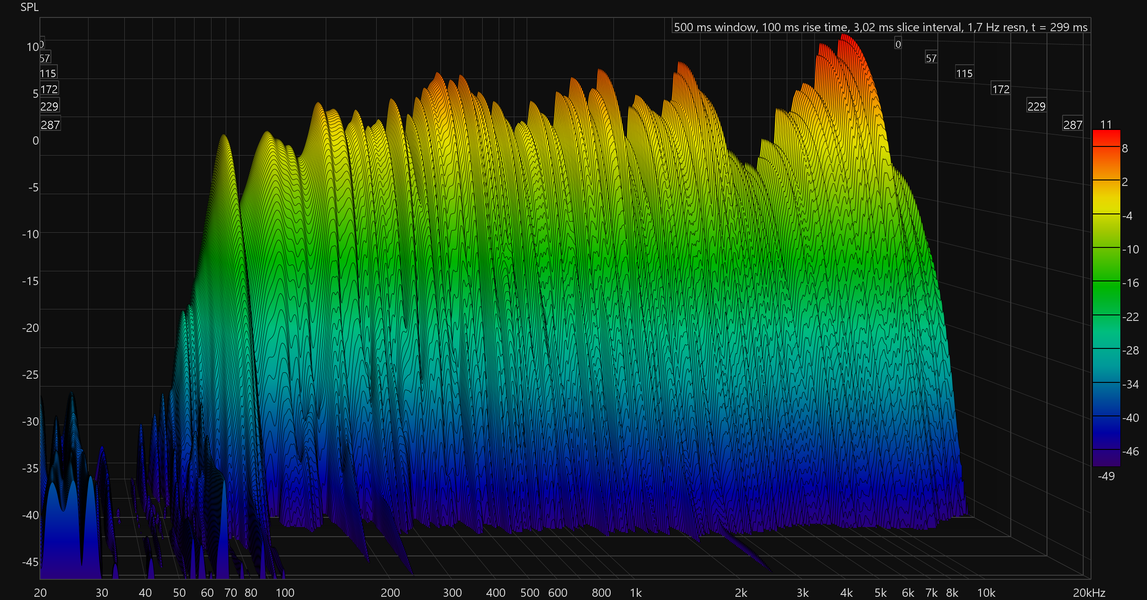Click the 0 ms time marker on right

pos(898,44)
